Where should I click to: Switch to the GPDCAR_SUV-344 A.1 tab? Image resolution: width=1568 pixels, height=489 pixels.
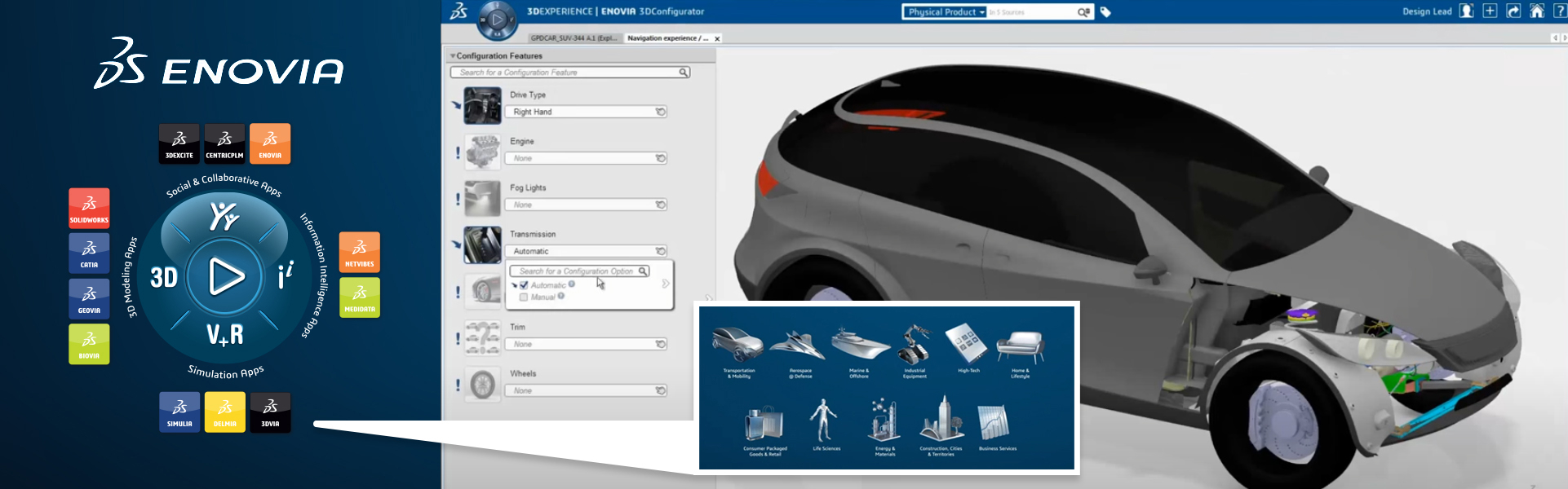click(574, 38)
